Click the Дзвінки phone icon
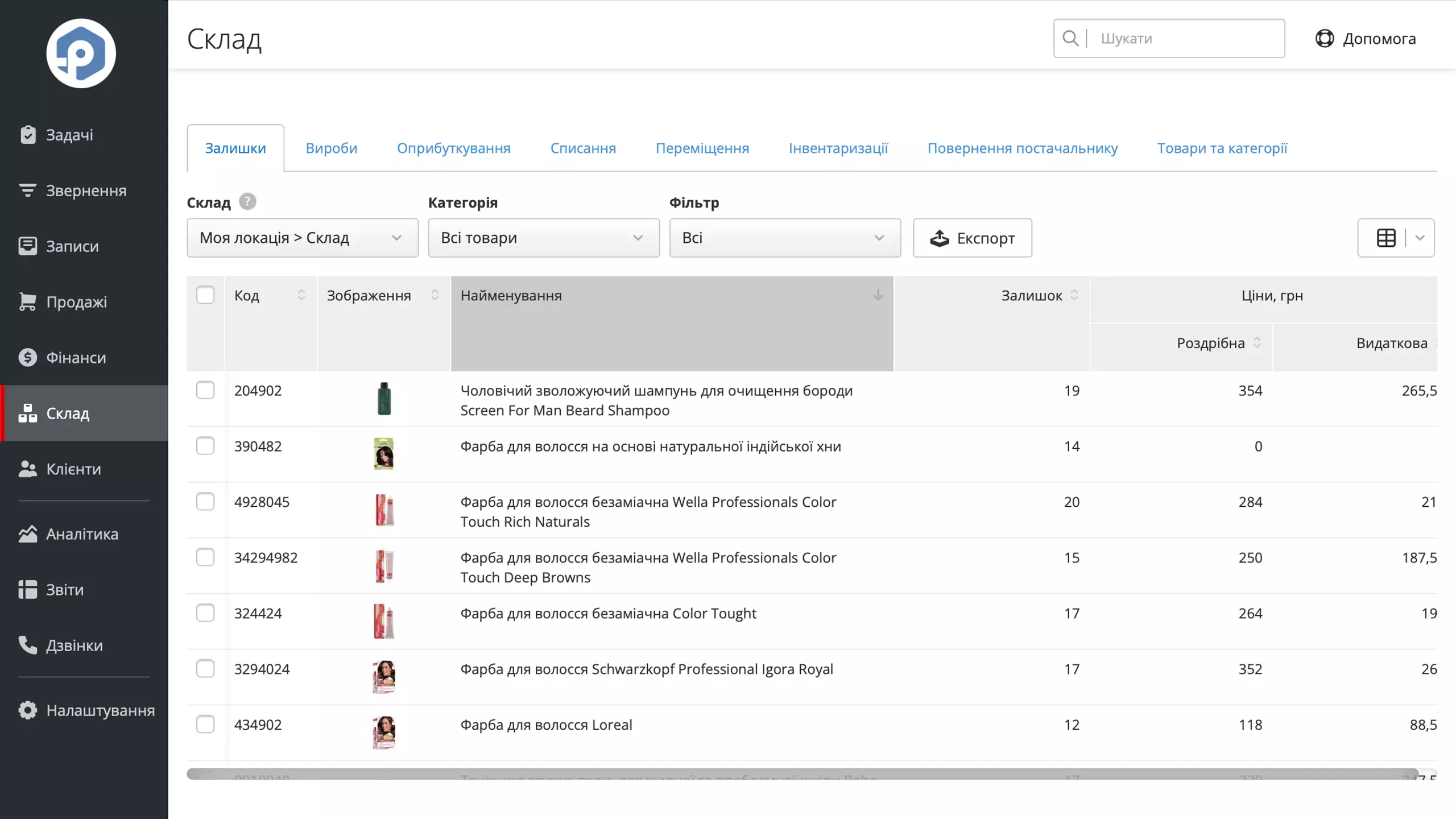 coord(27,646)
